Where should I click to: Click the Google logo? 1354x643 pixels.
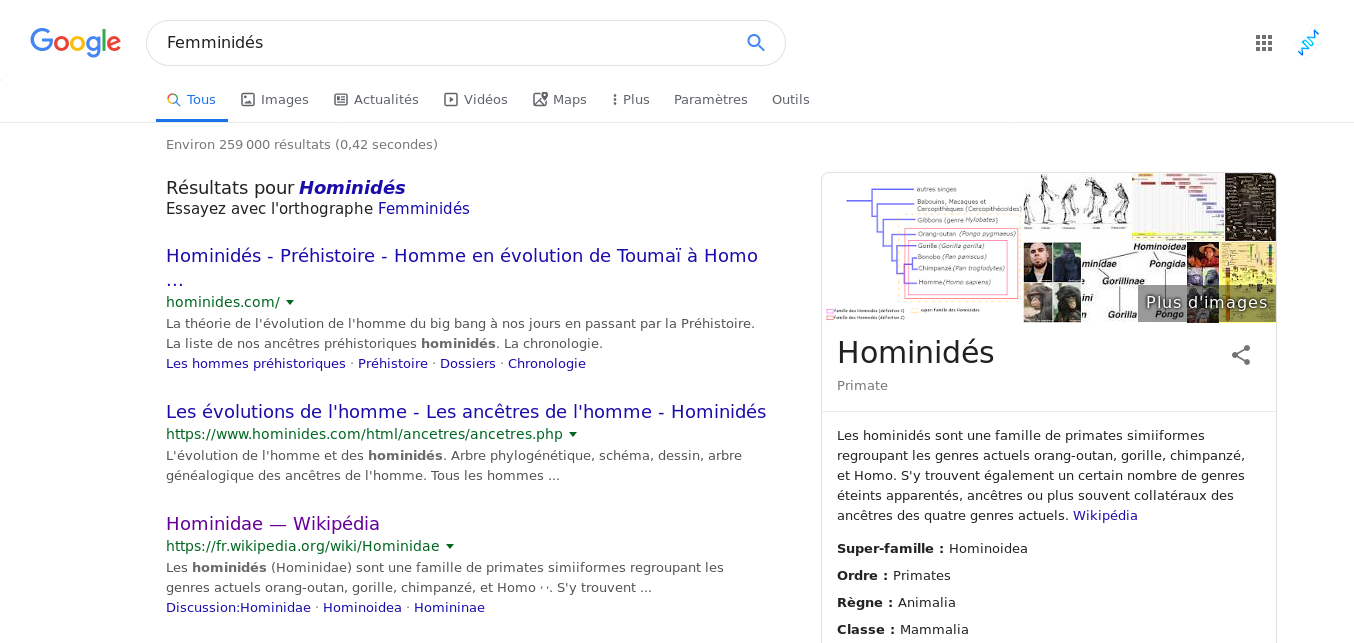(x=75, y=43)
